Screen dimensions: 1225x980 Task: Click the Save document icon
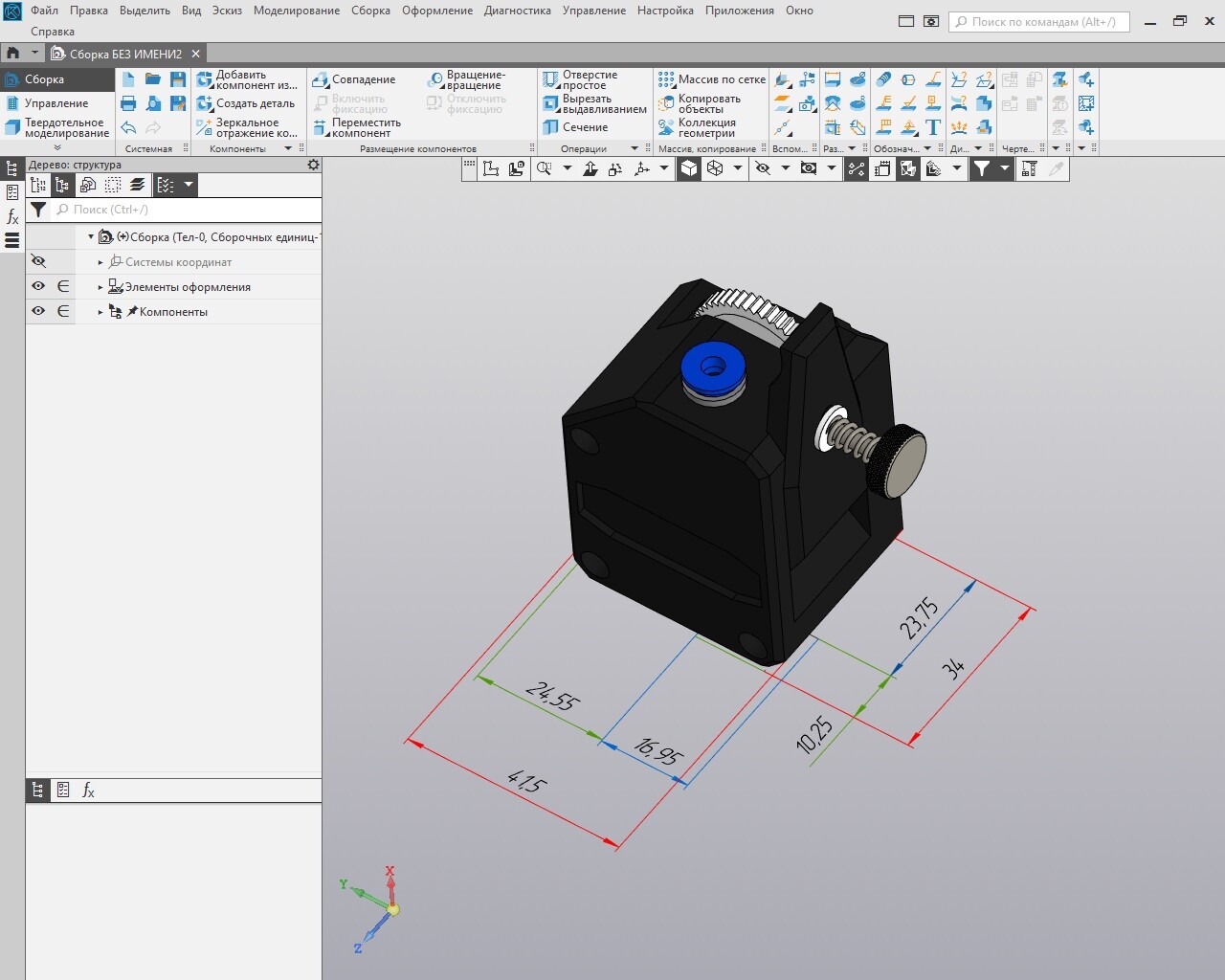coord(177,79)
